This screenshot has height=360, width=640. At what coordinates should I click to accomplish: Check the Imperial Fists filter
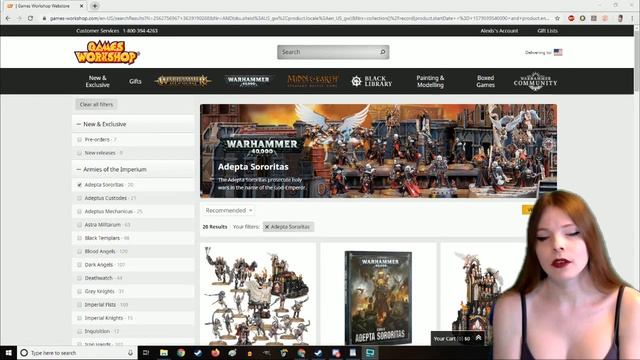pos(79,305)
